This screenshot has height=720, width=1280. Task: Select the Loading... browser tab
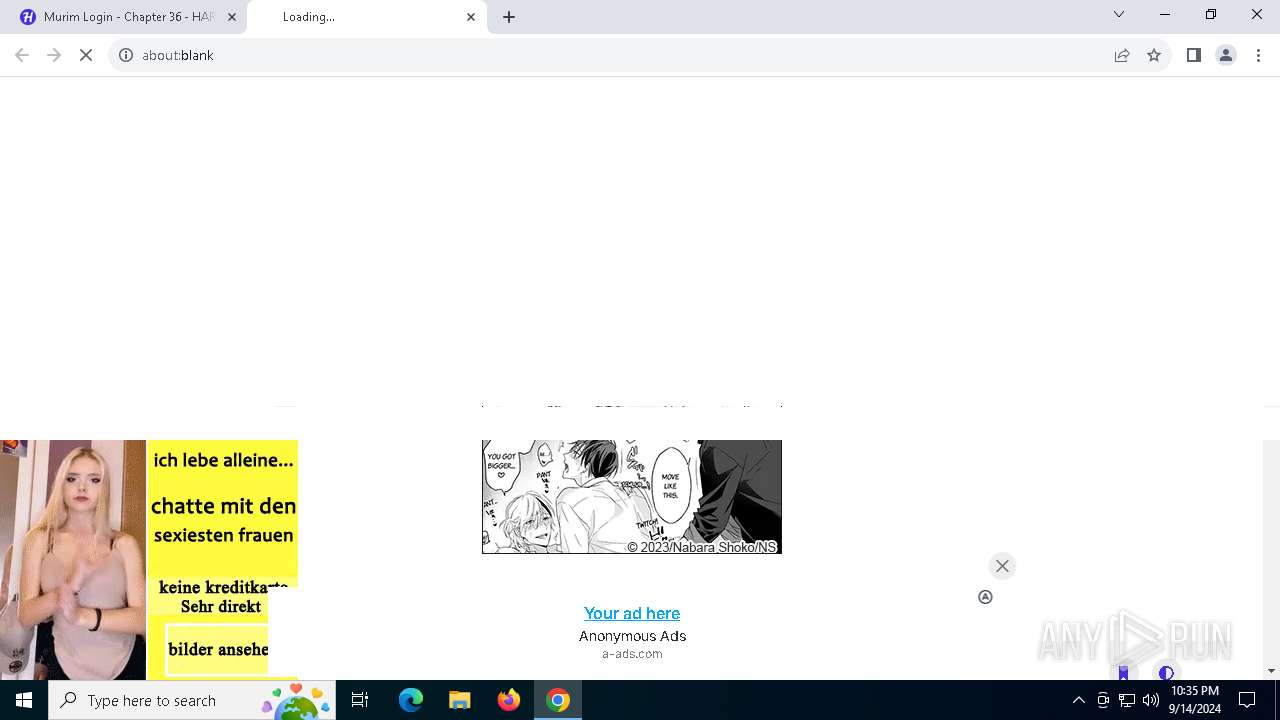coord(365,17)
